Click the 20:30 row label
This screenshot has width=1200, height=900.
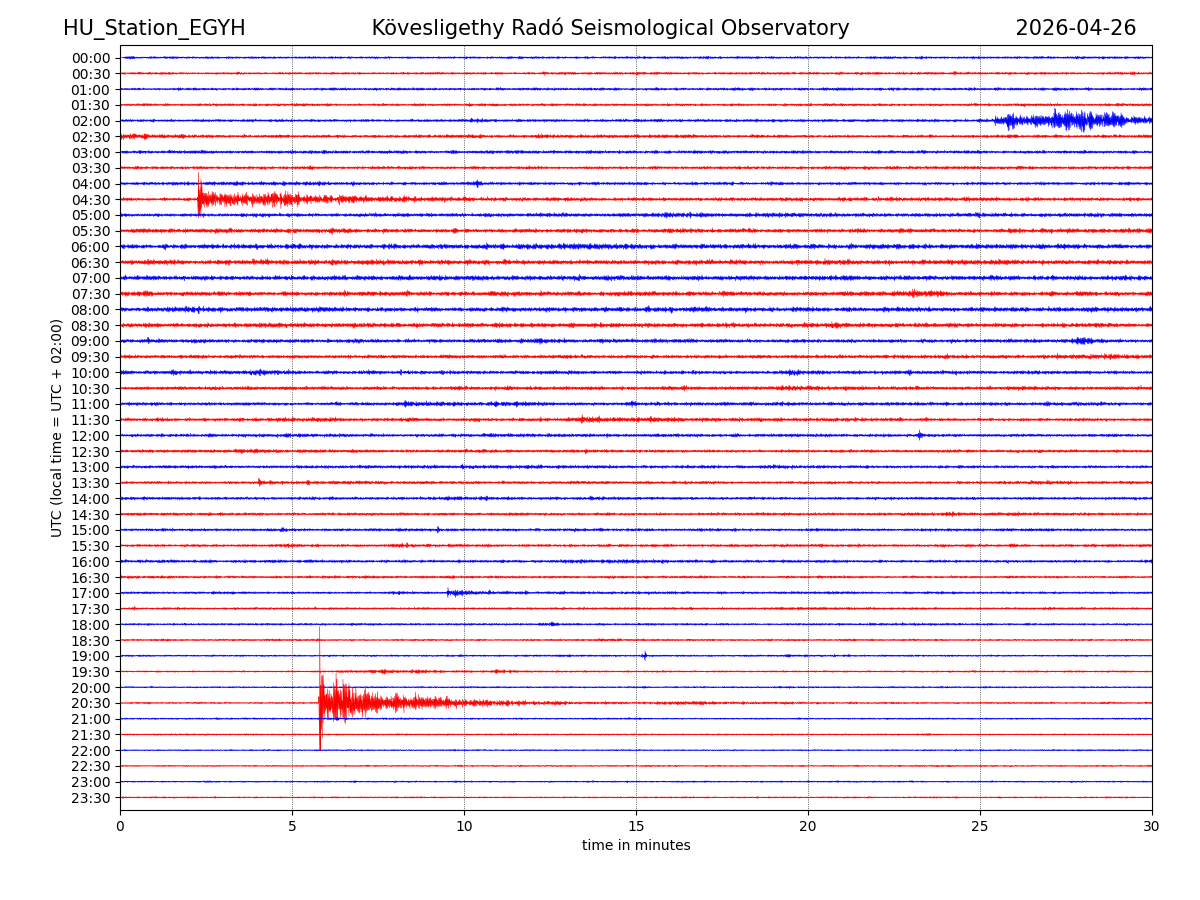(x=90, y=703)
